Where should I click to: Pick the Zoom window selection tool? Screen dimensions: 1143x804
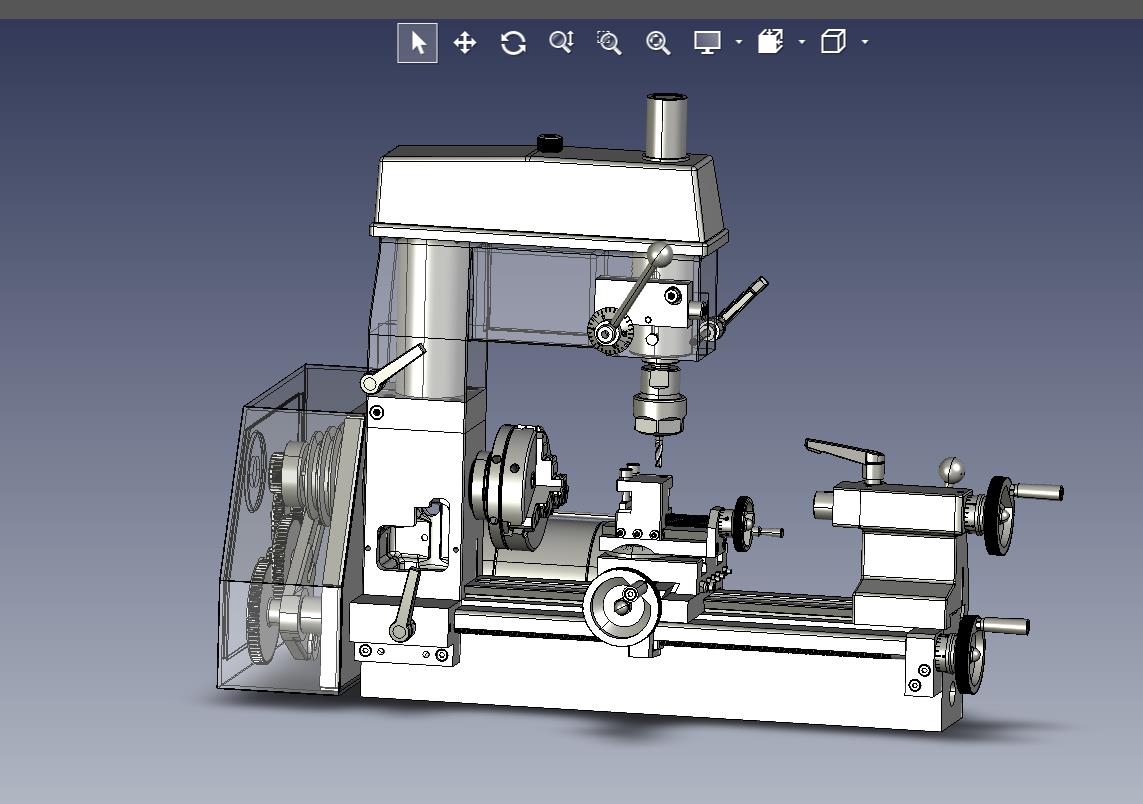pos(609,42)
